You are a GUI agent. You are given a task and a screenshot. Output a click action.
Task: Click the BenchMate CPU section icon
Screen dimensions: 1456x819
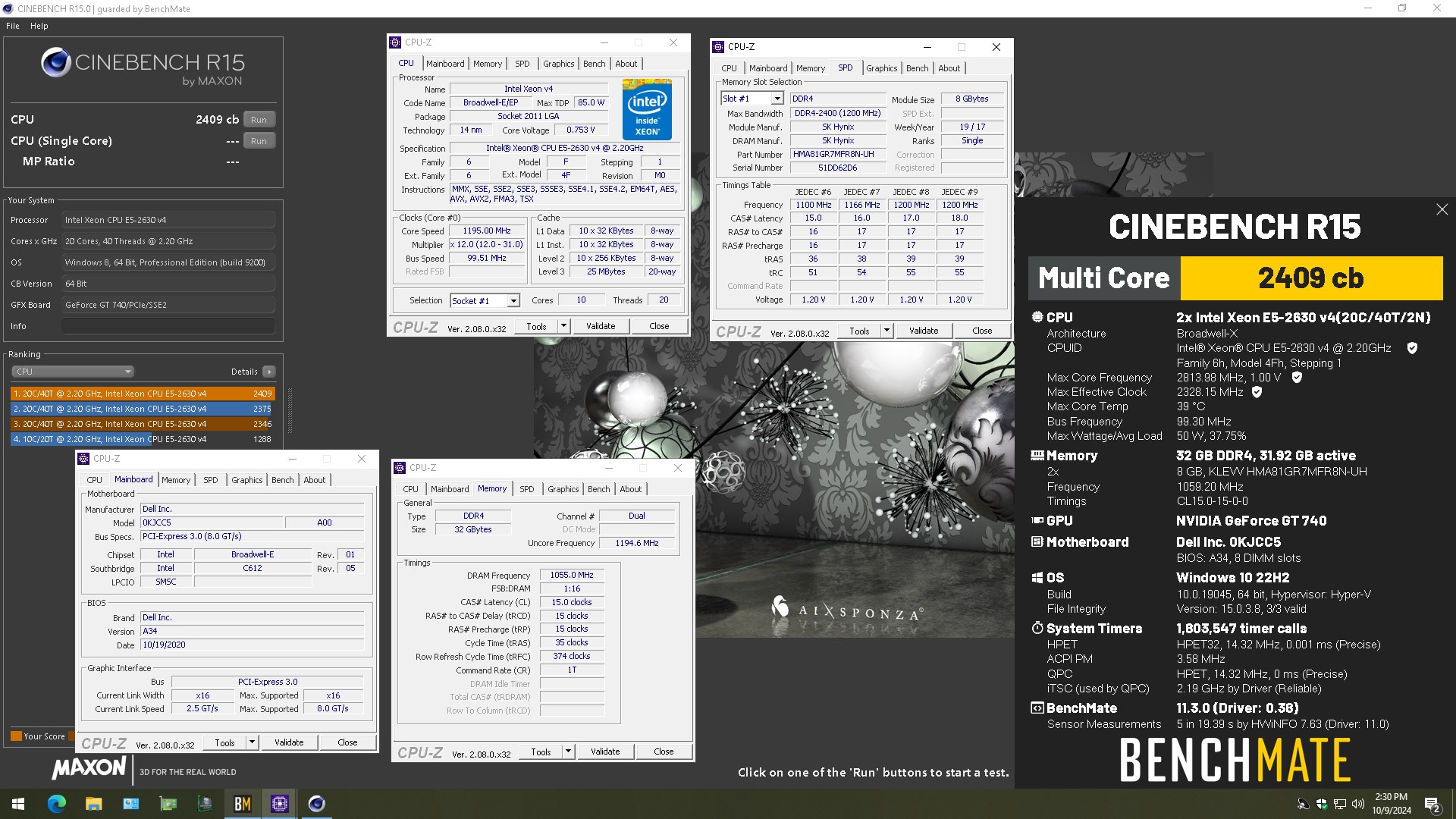pos(1037,317)
